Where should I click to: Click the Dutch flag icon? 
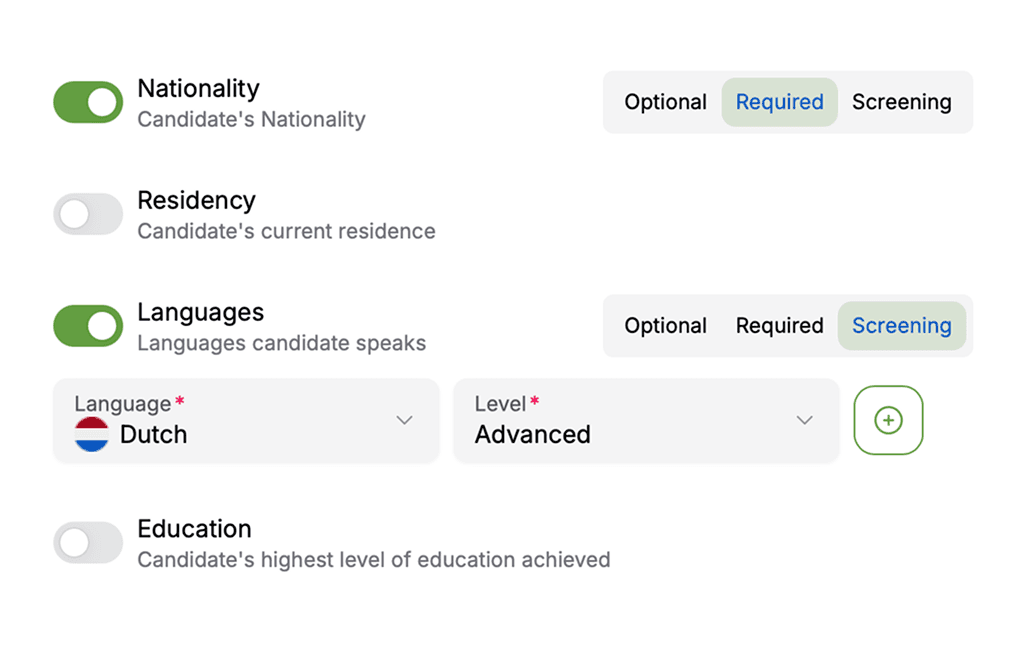[91, 434]
